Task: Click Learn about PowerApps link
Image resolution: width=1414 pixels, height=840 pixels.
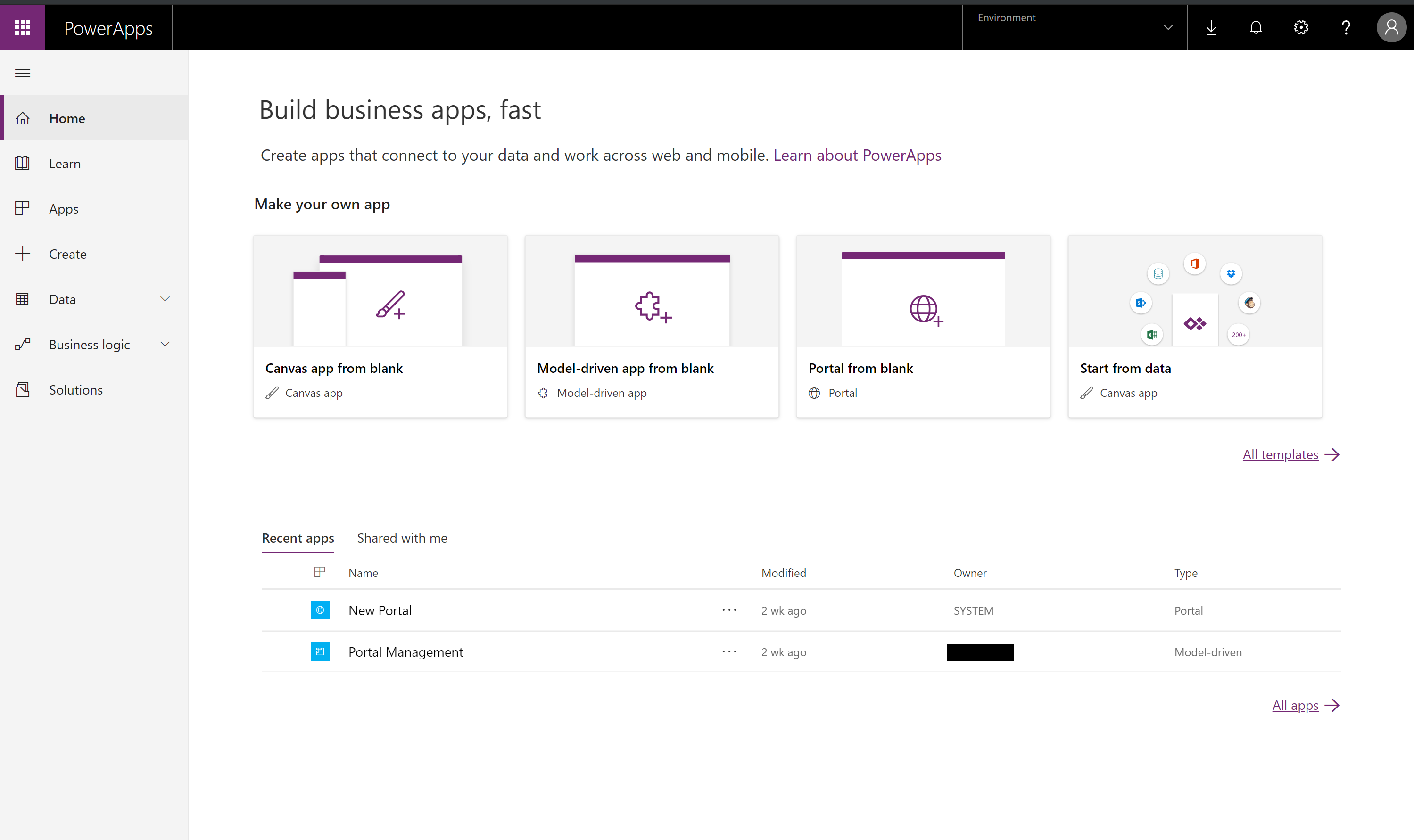Action: tap(857, 155)
